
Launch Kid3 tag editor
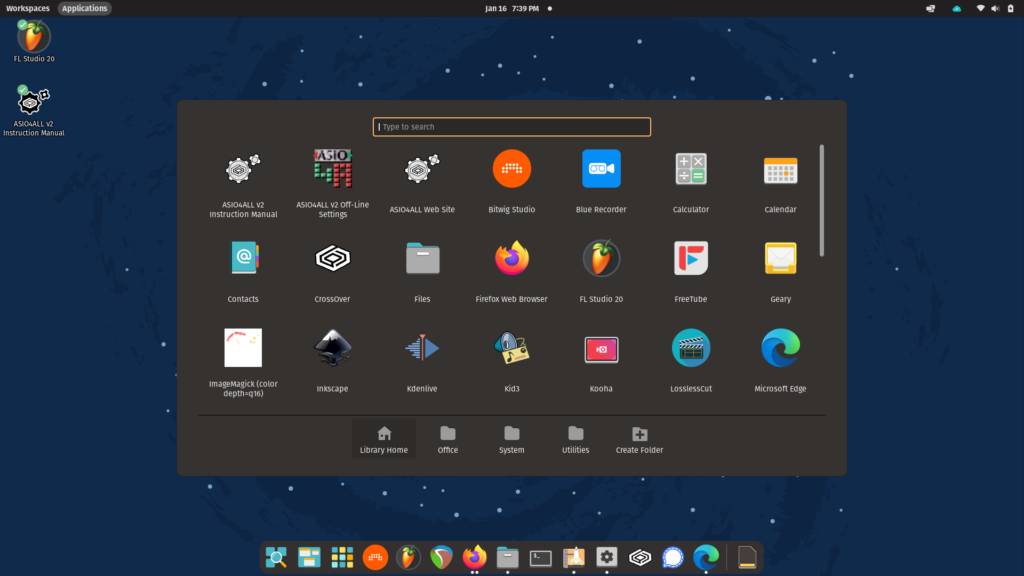point(511,349)
